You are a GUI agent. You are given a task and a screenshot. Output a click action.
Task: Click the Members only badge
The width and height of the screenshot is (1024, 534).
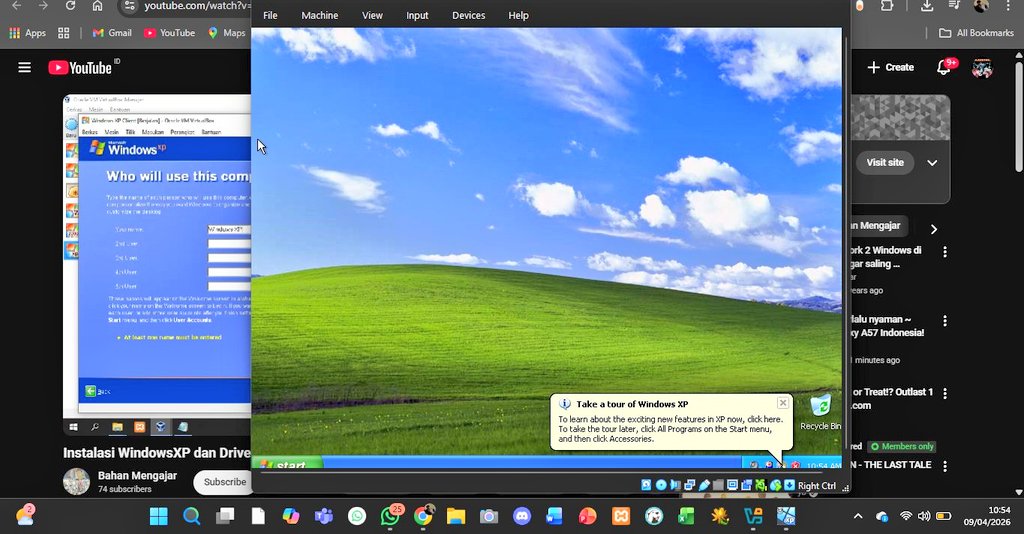point(903,447)
